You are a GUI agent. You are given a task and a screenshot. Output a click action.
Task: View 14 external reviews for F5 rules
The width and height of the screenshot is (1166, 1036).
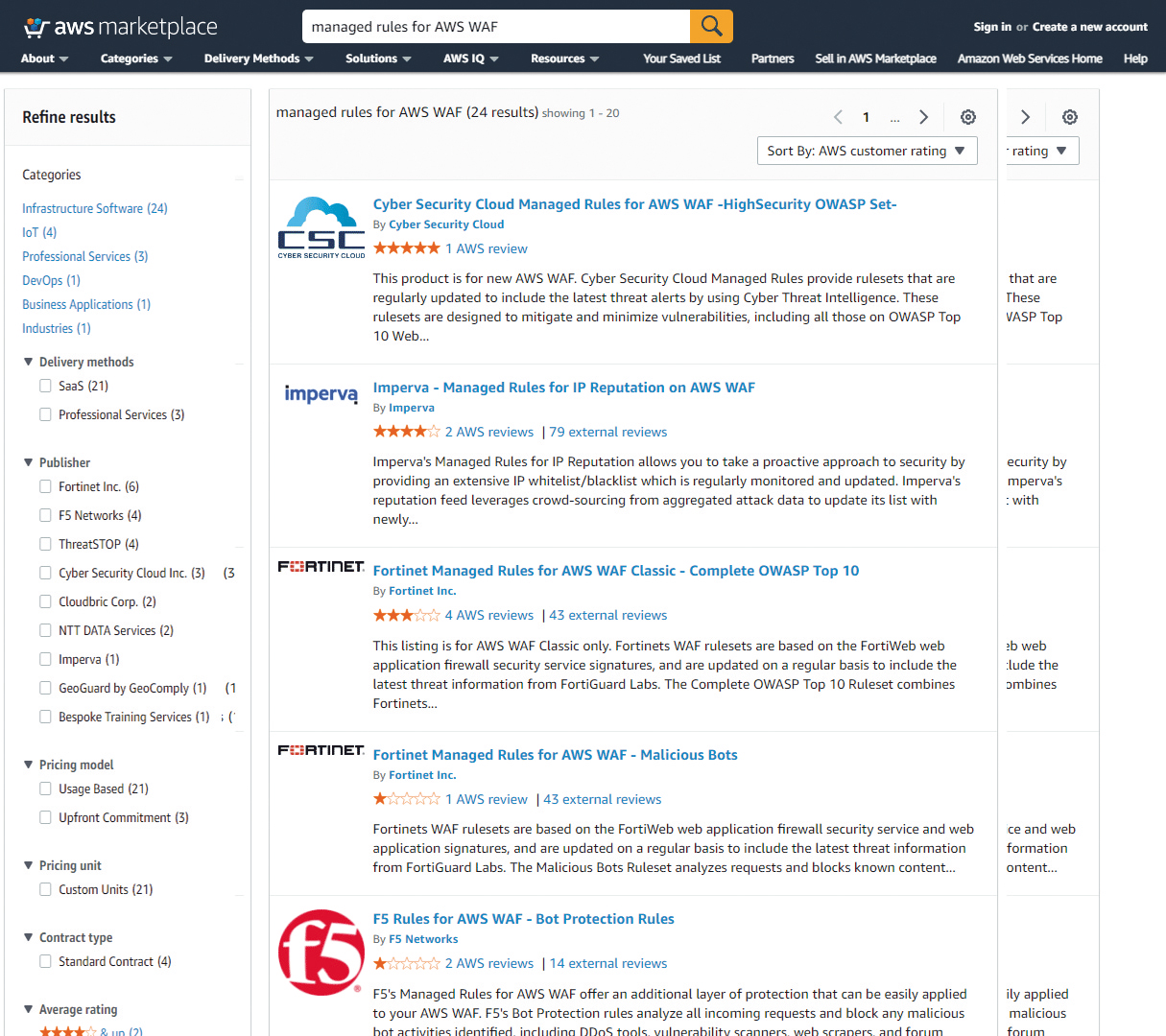607,963
